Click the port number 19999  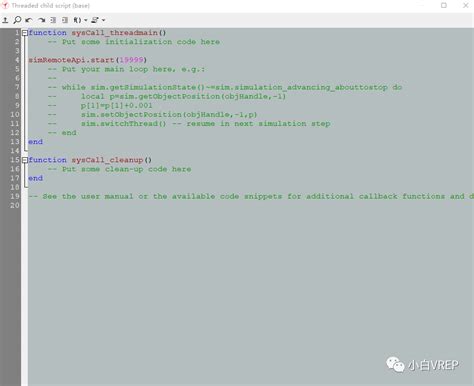(x=131, y=60)
